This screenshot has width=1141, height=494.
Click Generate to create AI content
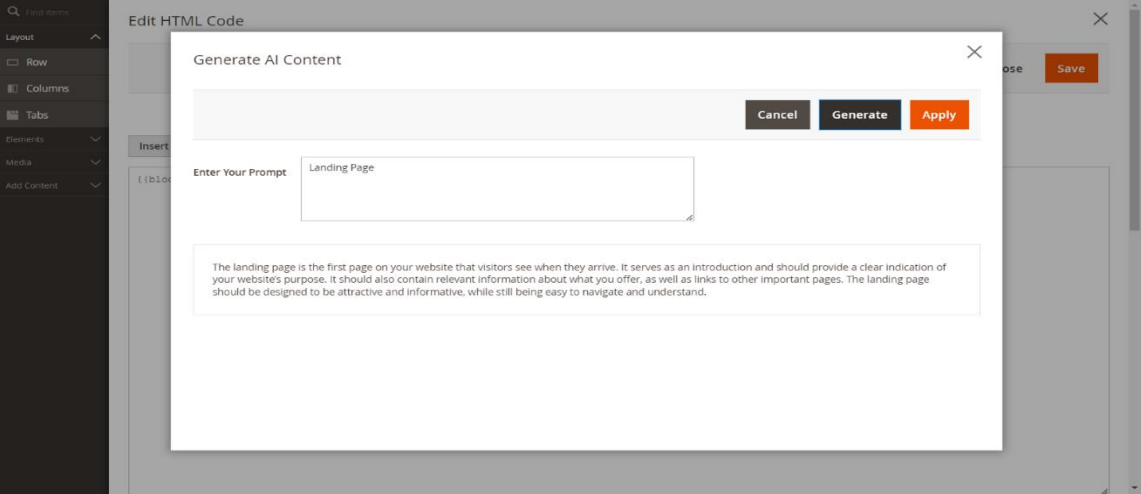pyautogui.click(x=859, y=115)
